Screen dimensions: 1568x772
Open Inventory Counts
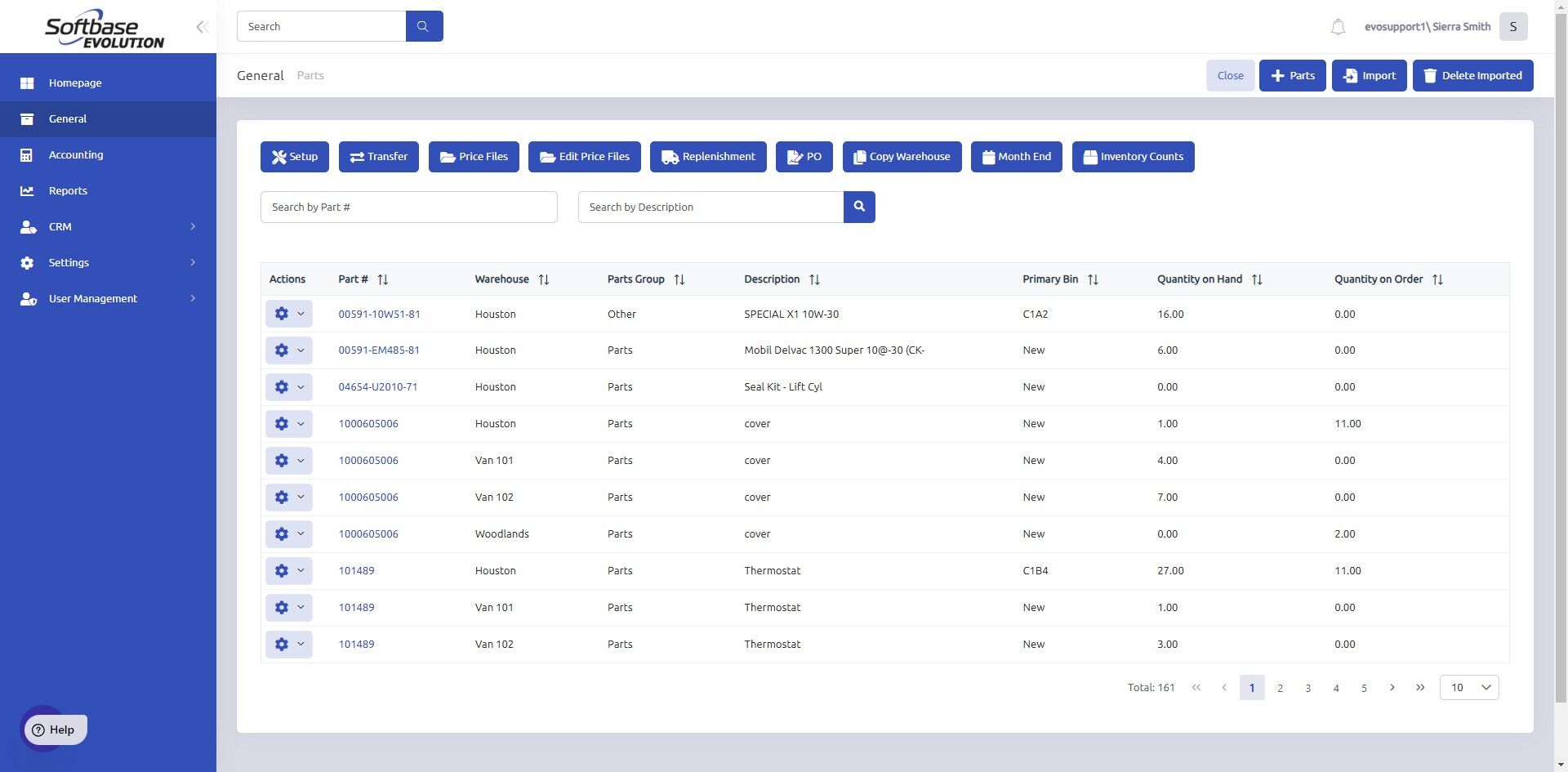point(1134,157)
